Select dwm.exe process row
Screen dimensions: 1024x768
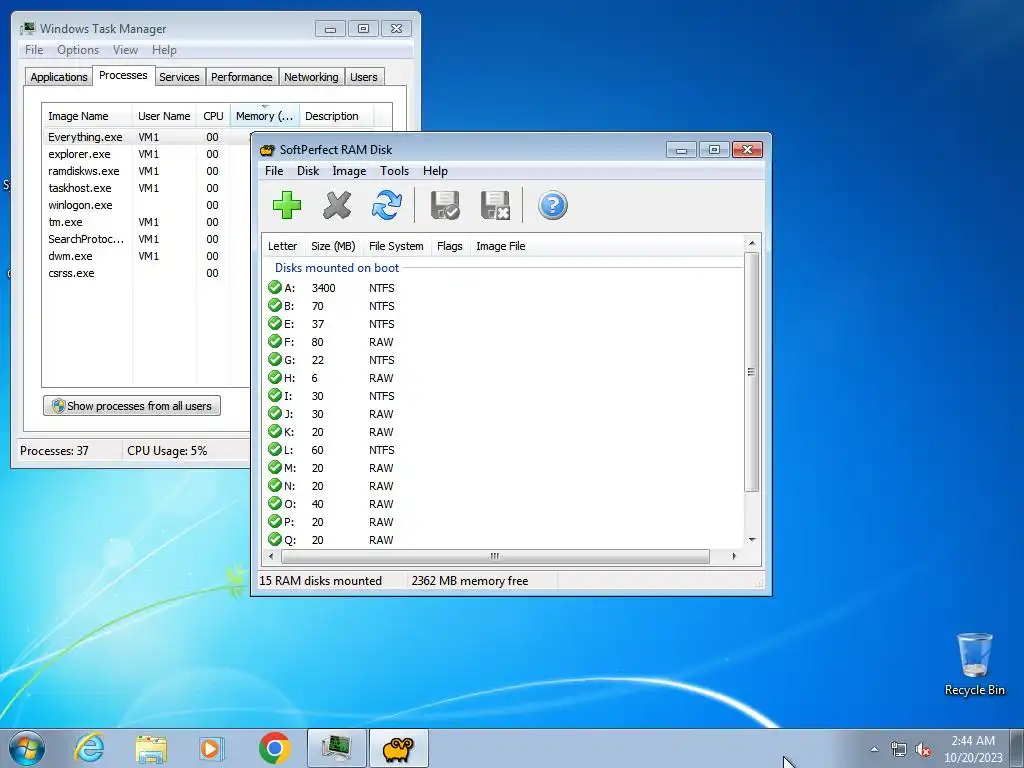click(146, 256)
